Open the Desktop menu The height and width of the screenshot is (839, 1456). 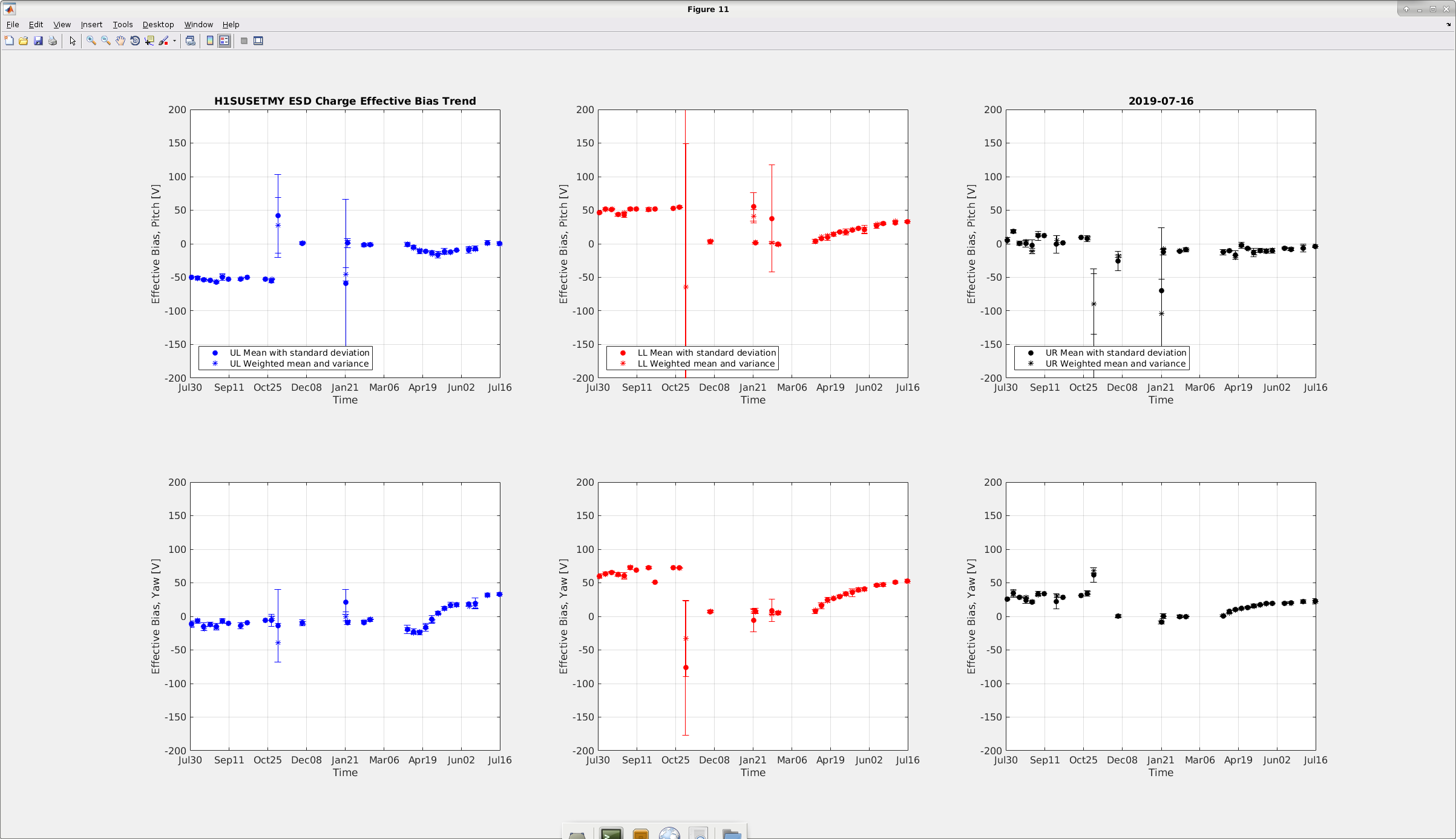(x=158, y=24)
